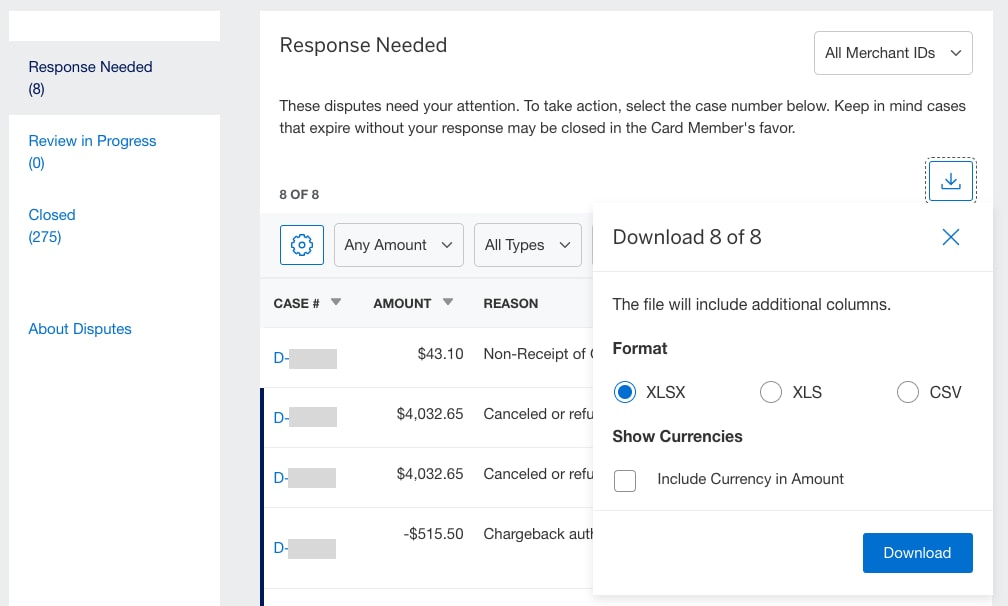Click the Download button
This screenshot has height=606, width=1008.
[917, 552]
